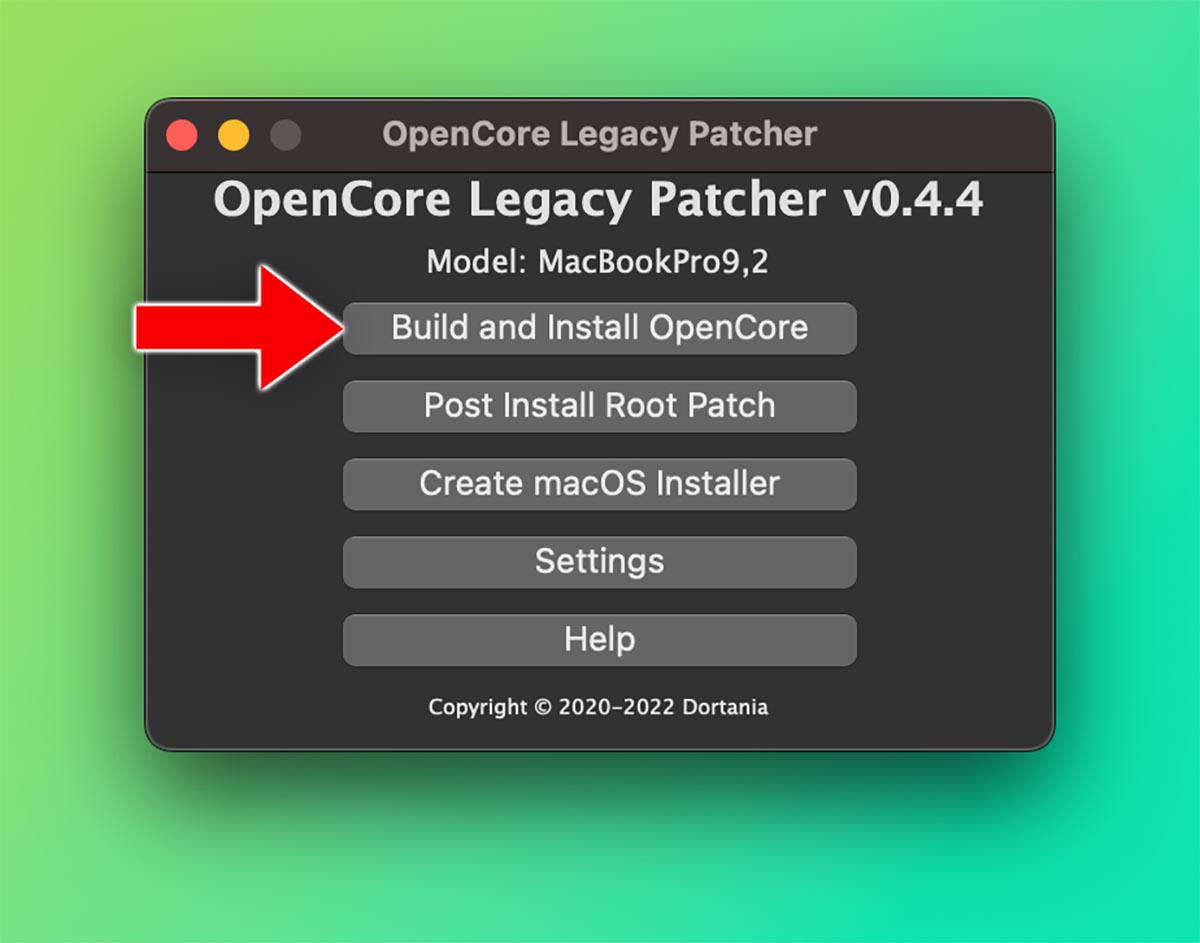Click the Copyright © 2020-2022 text
Viewport: 1200px width, 943px height.
point(551,707)
